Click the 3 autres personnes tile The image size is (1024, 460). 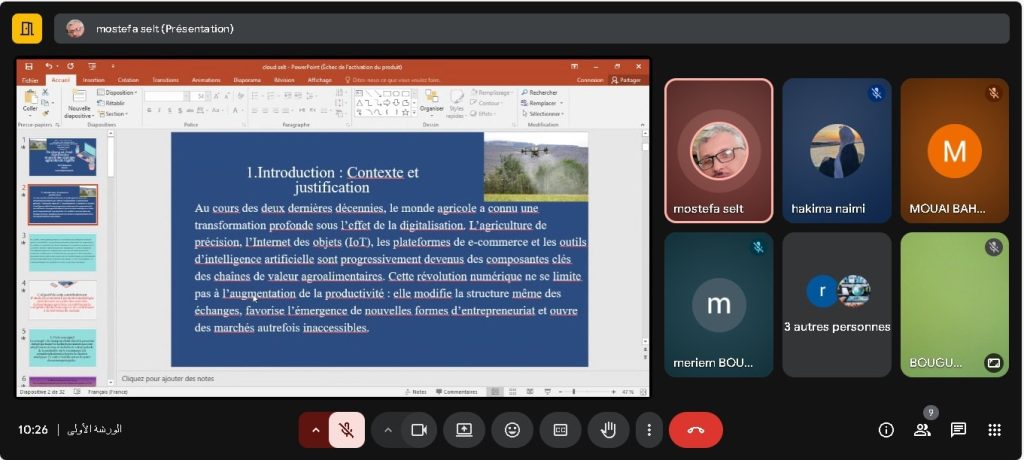(836, 304)
